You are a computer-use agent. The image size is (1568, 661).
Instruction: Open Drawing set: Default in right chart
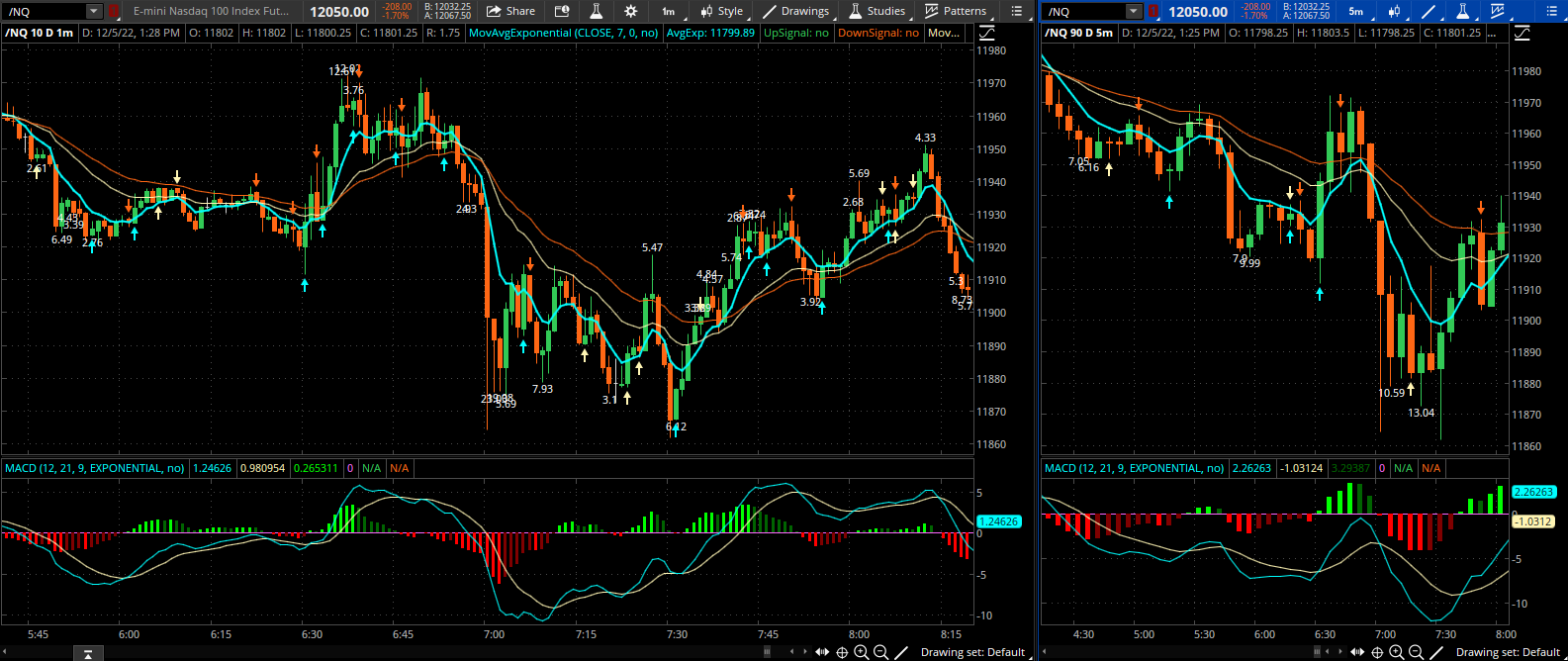tap(1508, 651)
